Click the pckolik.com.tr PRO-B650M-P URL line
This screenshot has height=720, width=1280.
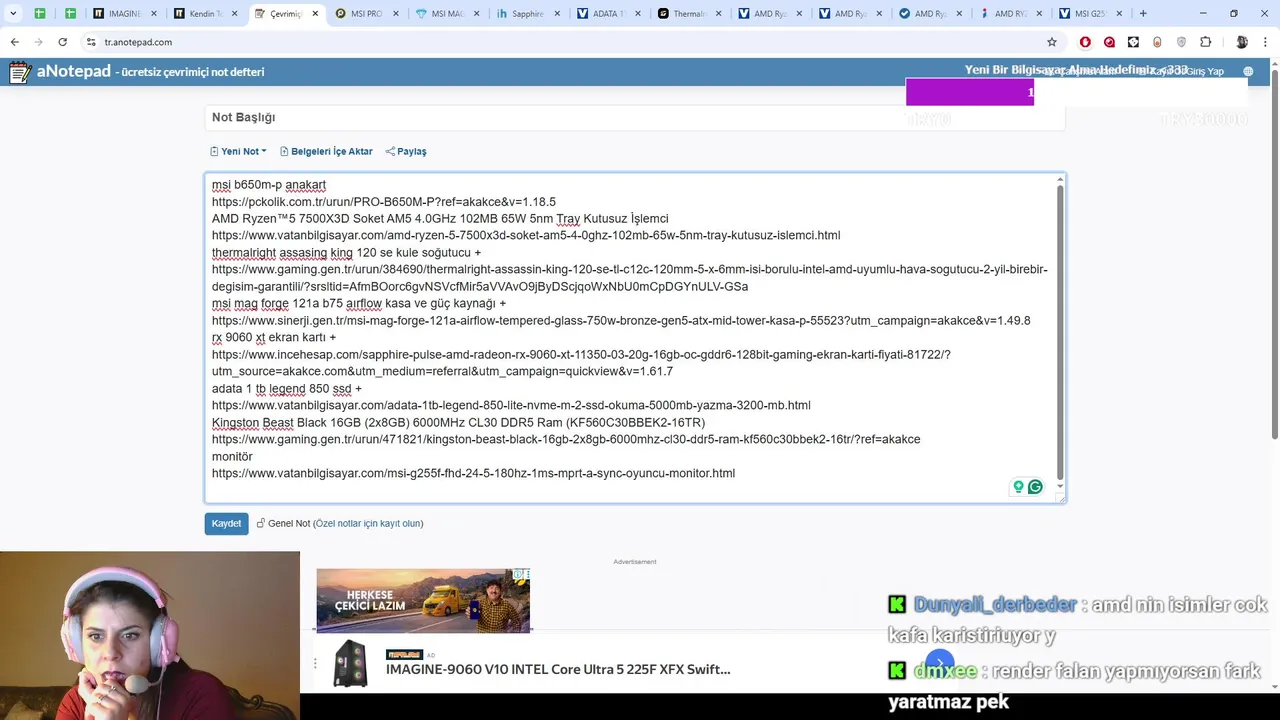(x=384, y=202)
